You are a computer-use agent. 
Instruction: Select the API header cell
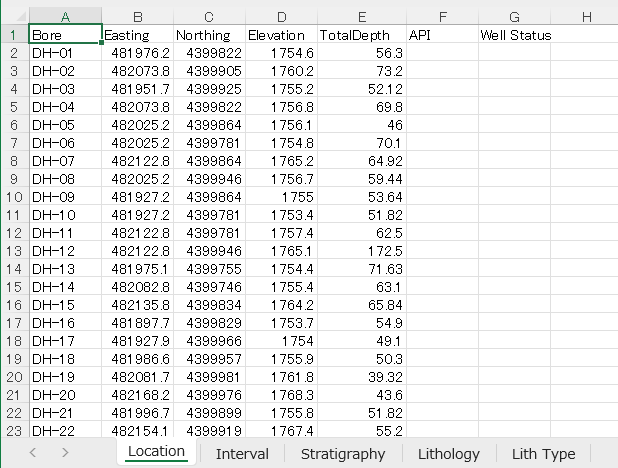442,35
